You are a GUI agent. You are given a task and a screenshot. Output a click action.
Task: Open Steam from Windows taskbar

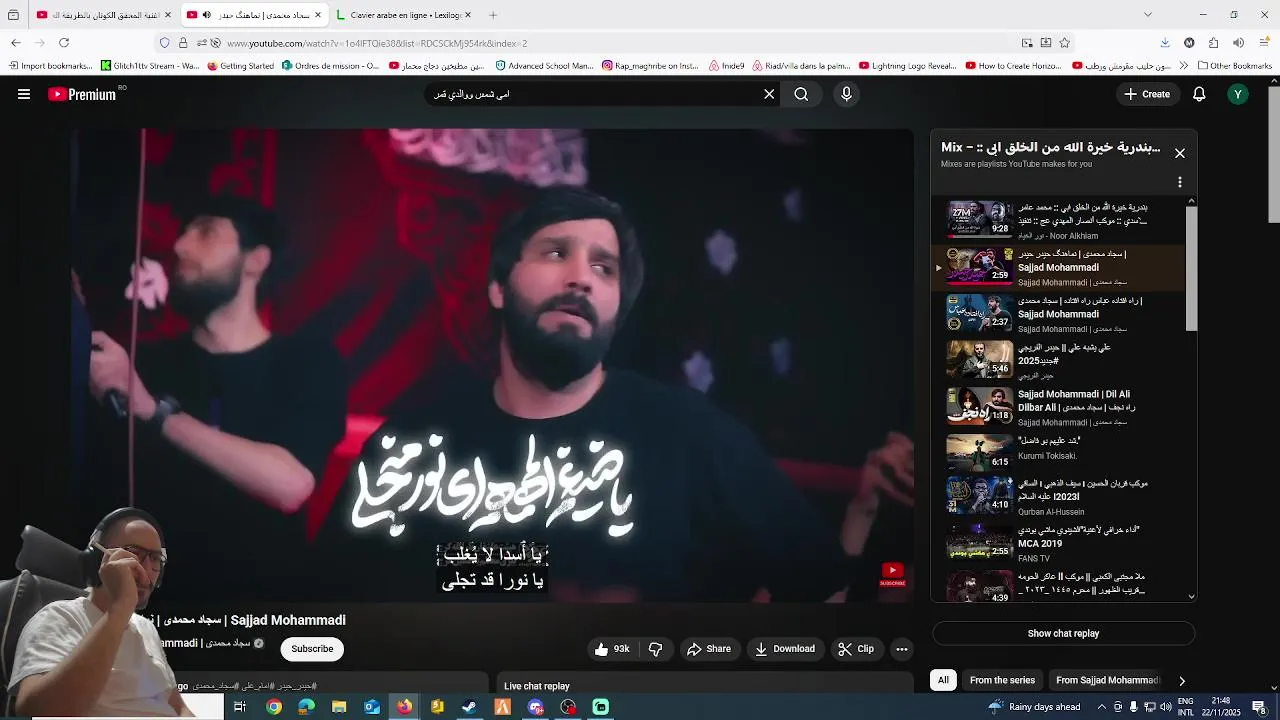point(469,707)
